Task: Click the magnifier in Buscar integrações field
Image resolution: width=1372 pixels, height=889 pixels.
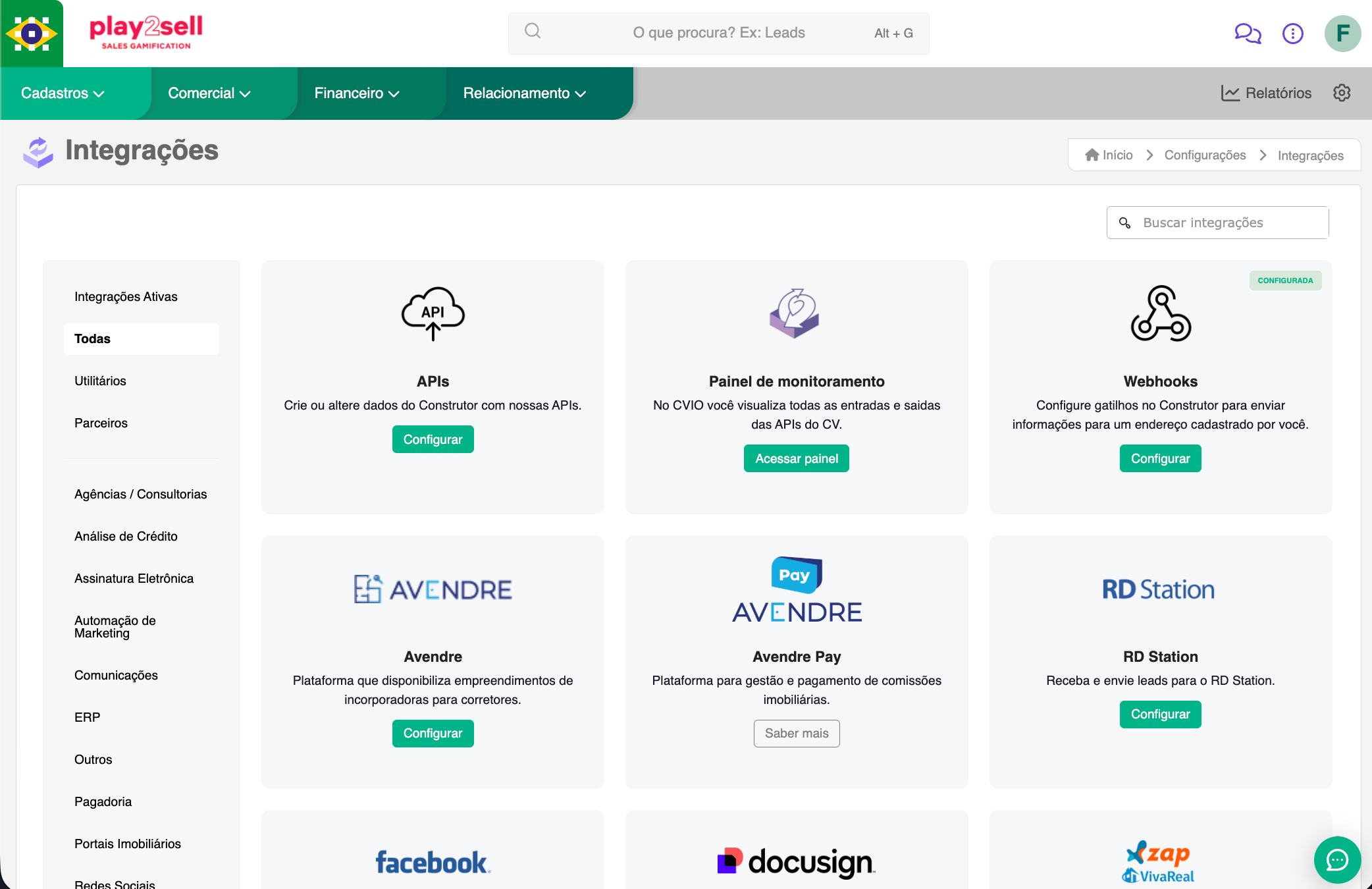Action: 1125,223
